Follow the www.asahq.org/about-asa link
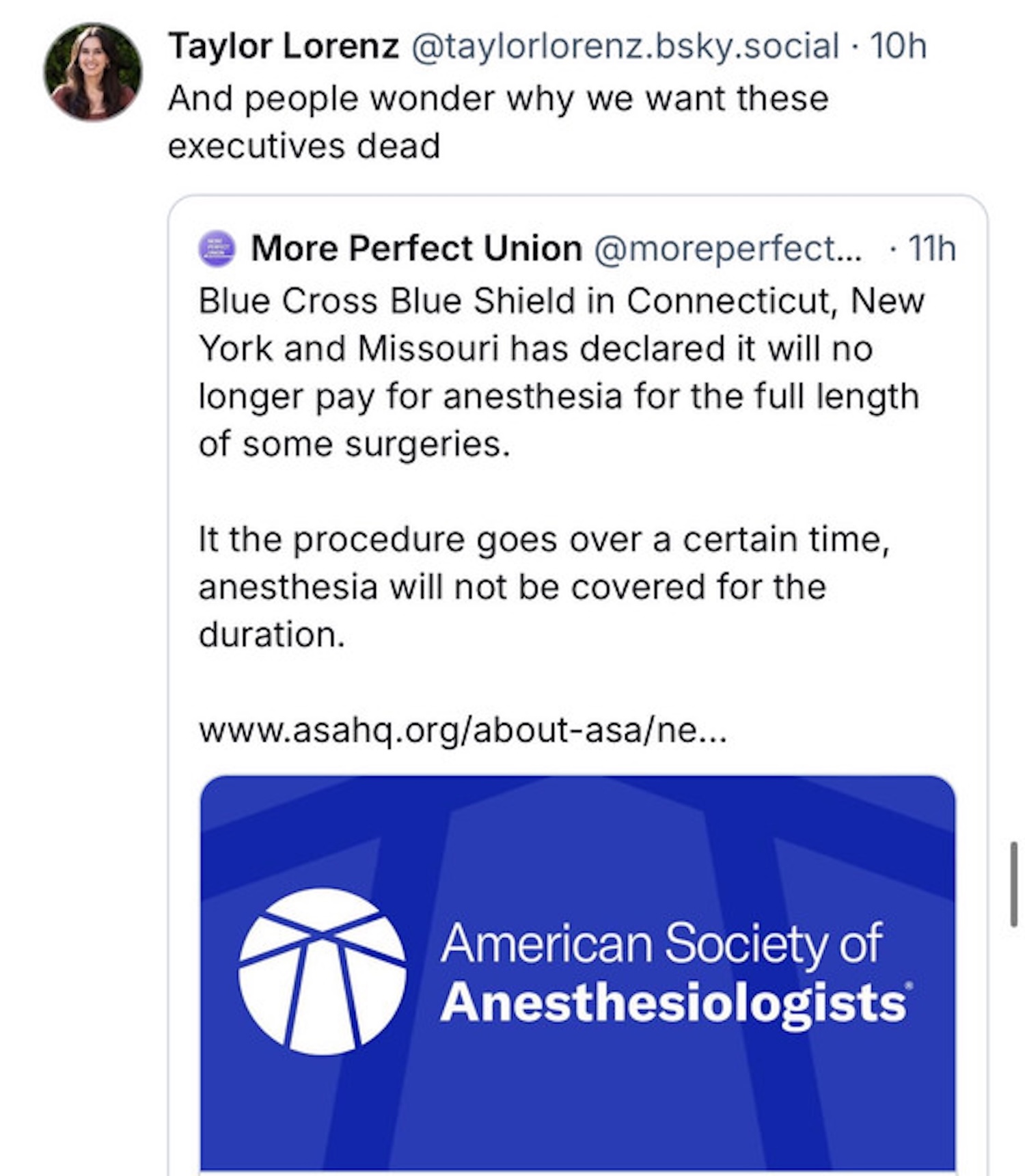This screenshot has height=1176, width=1025. pos(463,730)
